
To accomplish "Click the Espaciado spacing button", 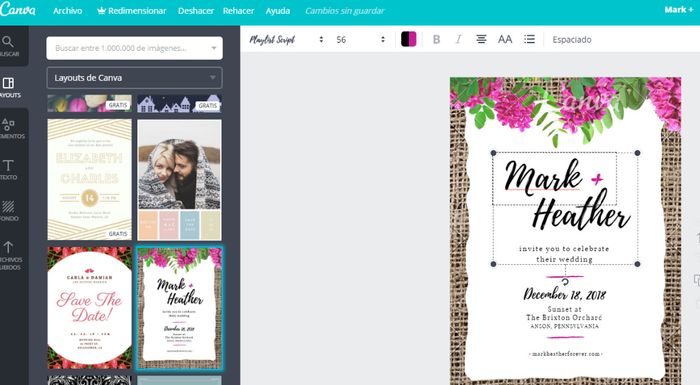I will click(572, 39).
